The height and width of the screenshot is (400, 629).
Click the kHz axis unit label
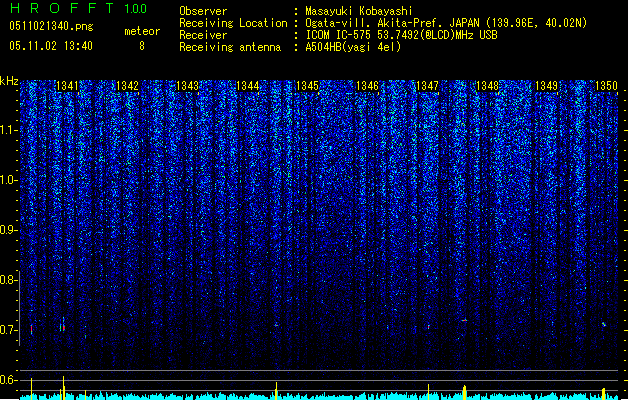click(9, 81)
